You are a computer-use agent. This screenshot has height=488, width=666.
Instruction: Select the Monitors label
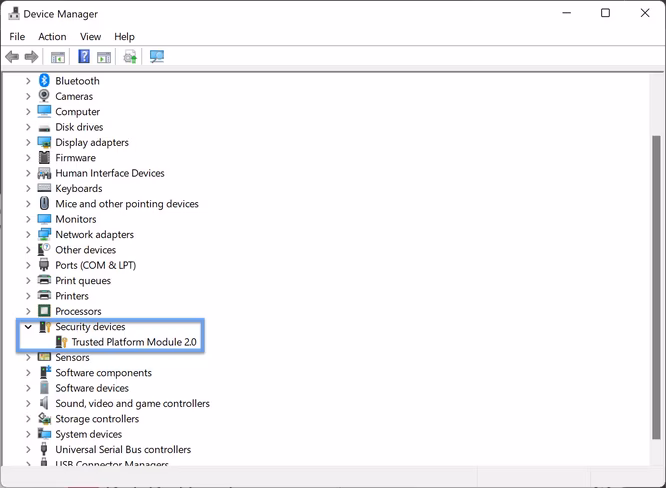click(x=76, y=219)
